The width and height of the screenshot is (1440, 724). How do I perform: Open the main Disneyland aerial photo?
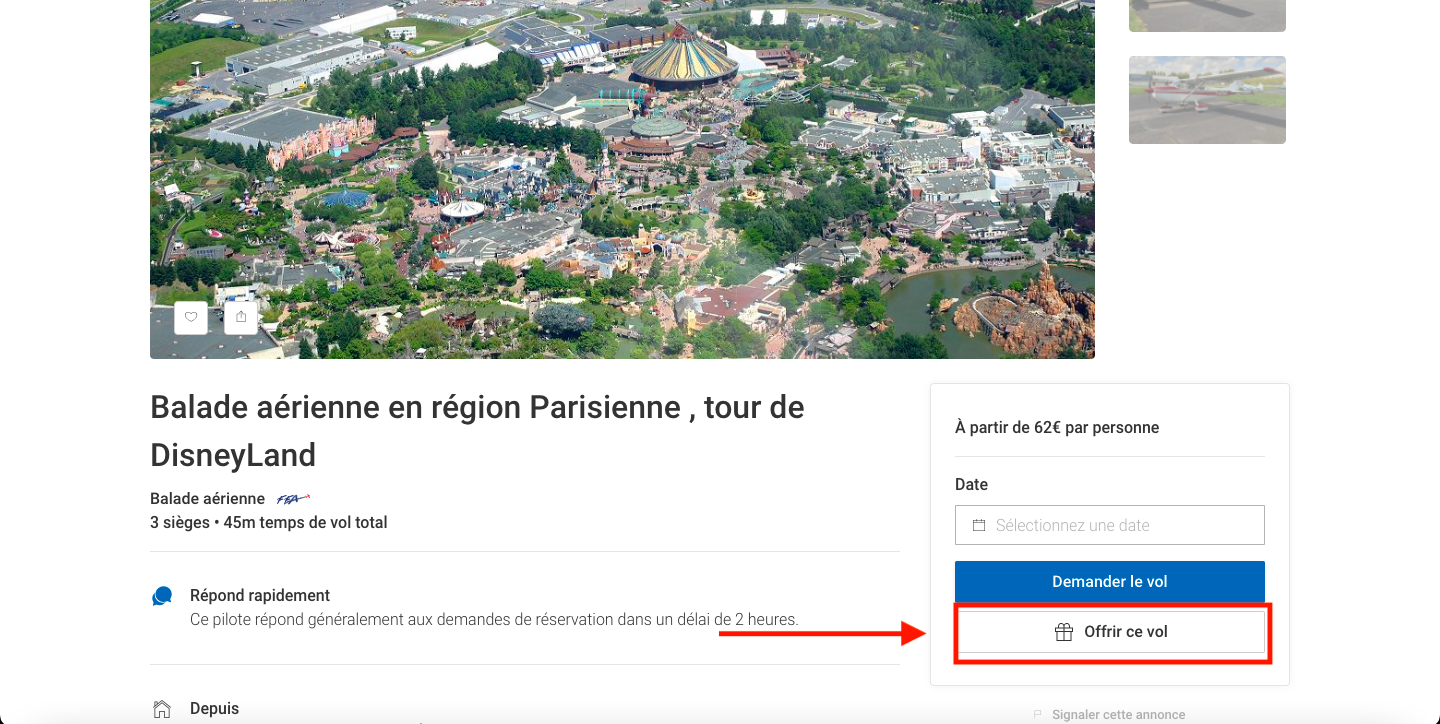click(622, 179)
